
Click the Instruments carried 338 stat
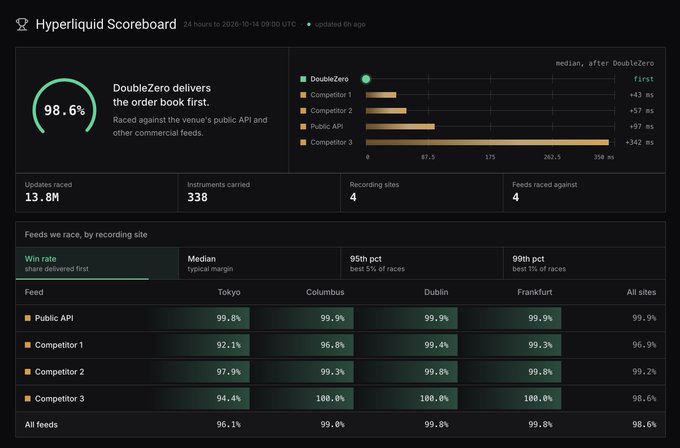[259, 193]
